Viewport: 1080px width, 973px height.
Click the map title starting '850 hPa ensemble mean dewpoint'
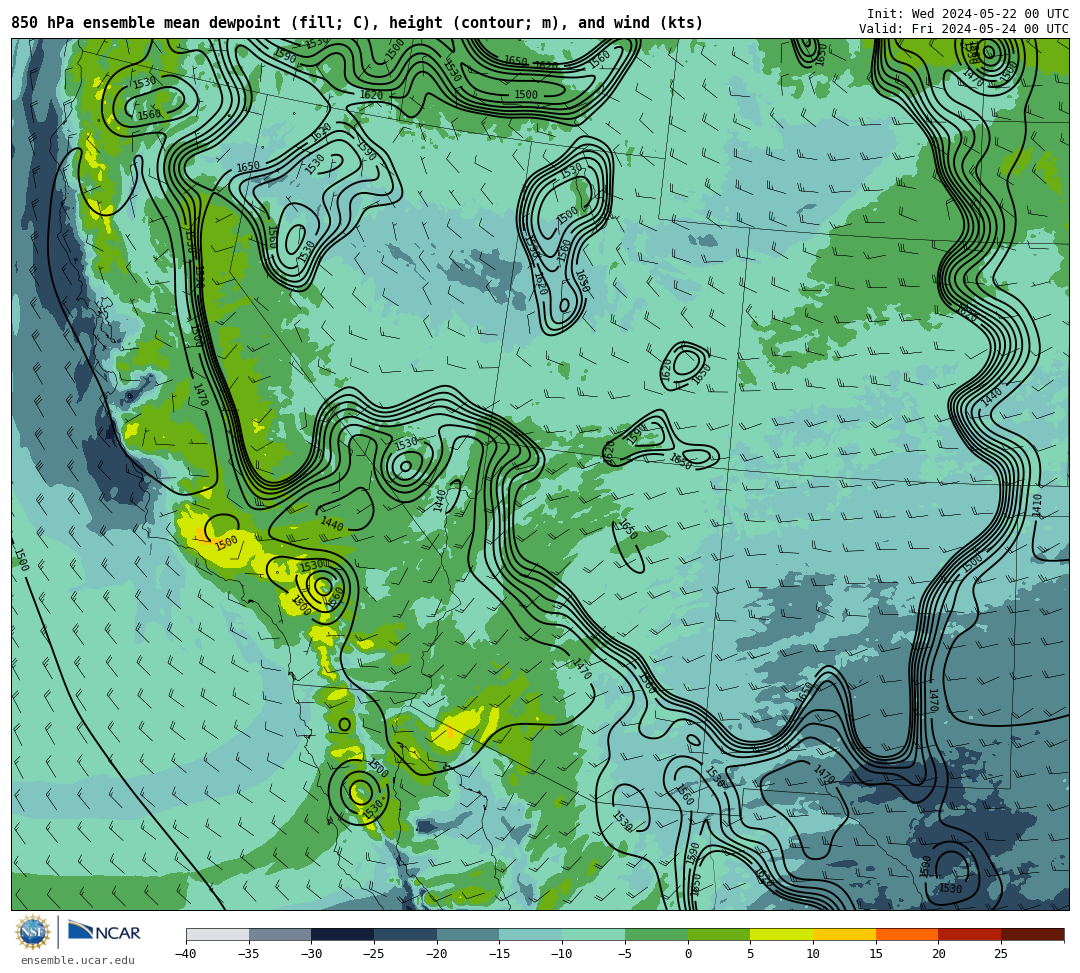coord(357,23)
